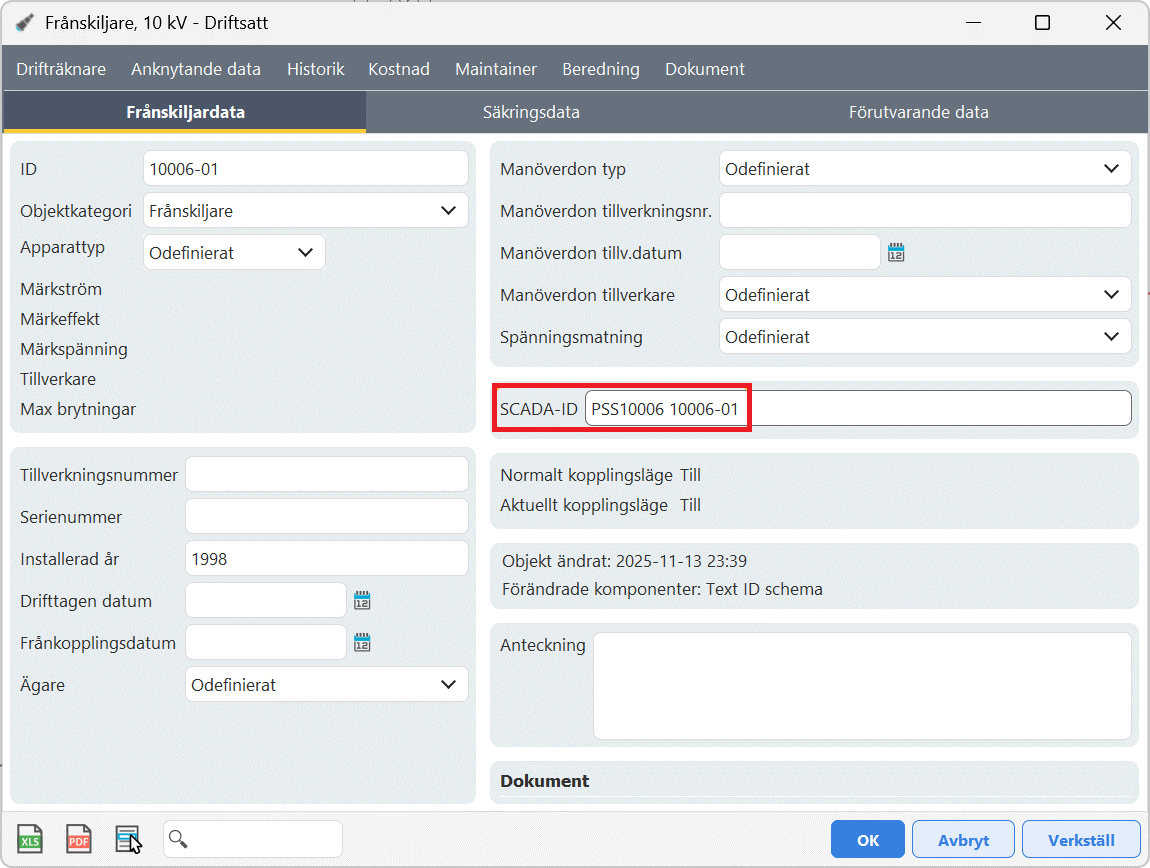
Task: Click the report list icon beside PDF
Action: coord(127,839)
